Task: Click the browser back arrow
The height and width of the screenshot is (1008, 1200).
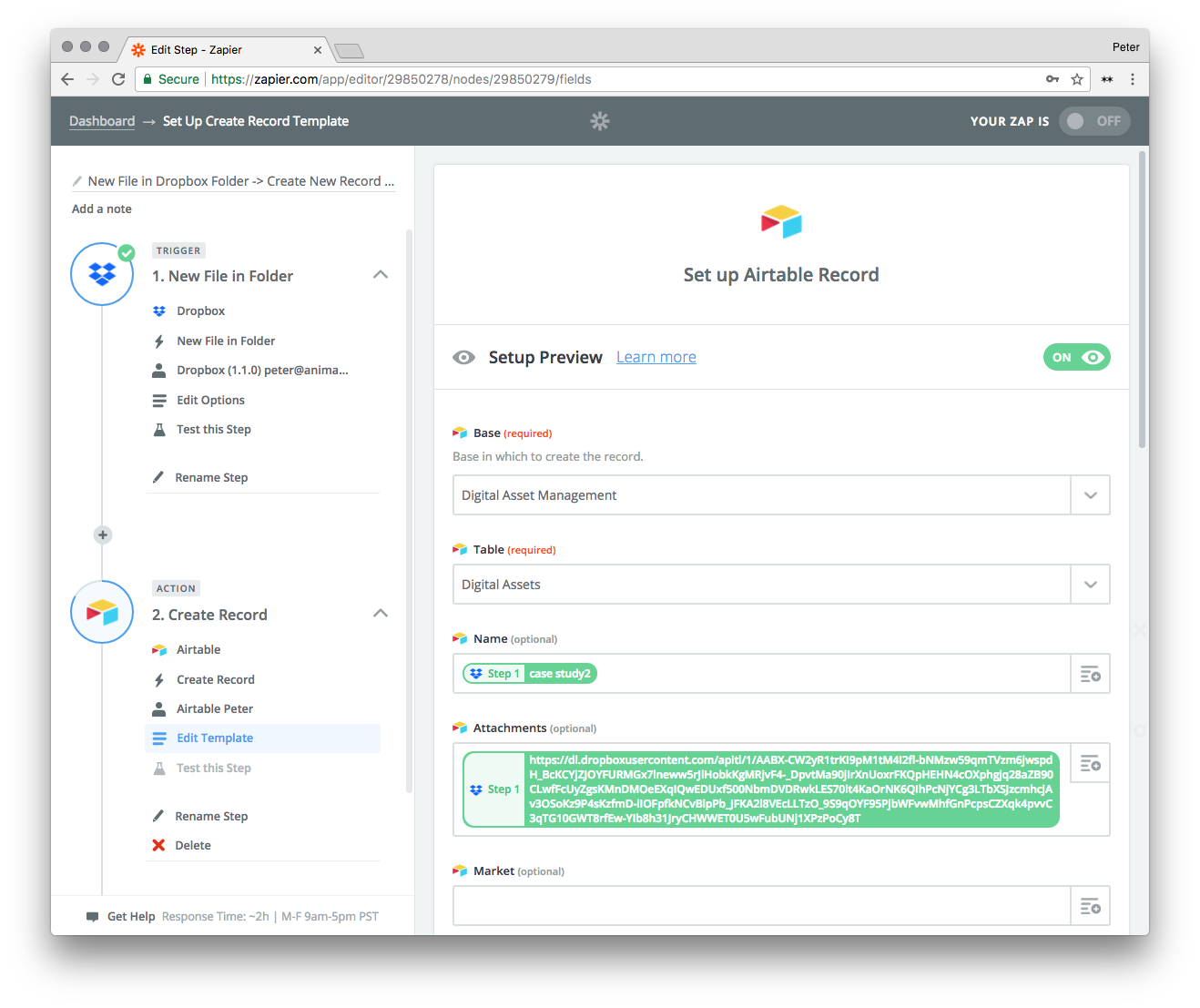Action: pos(67,79)
